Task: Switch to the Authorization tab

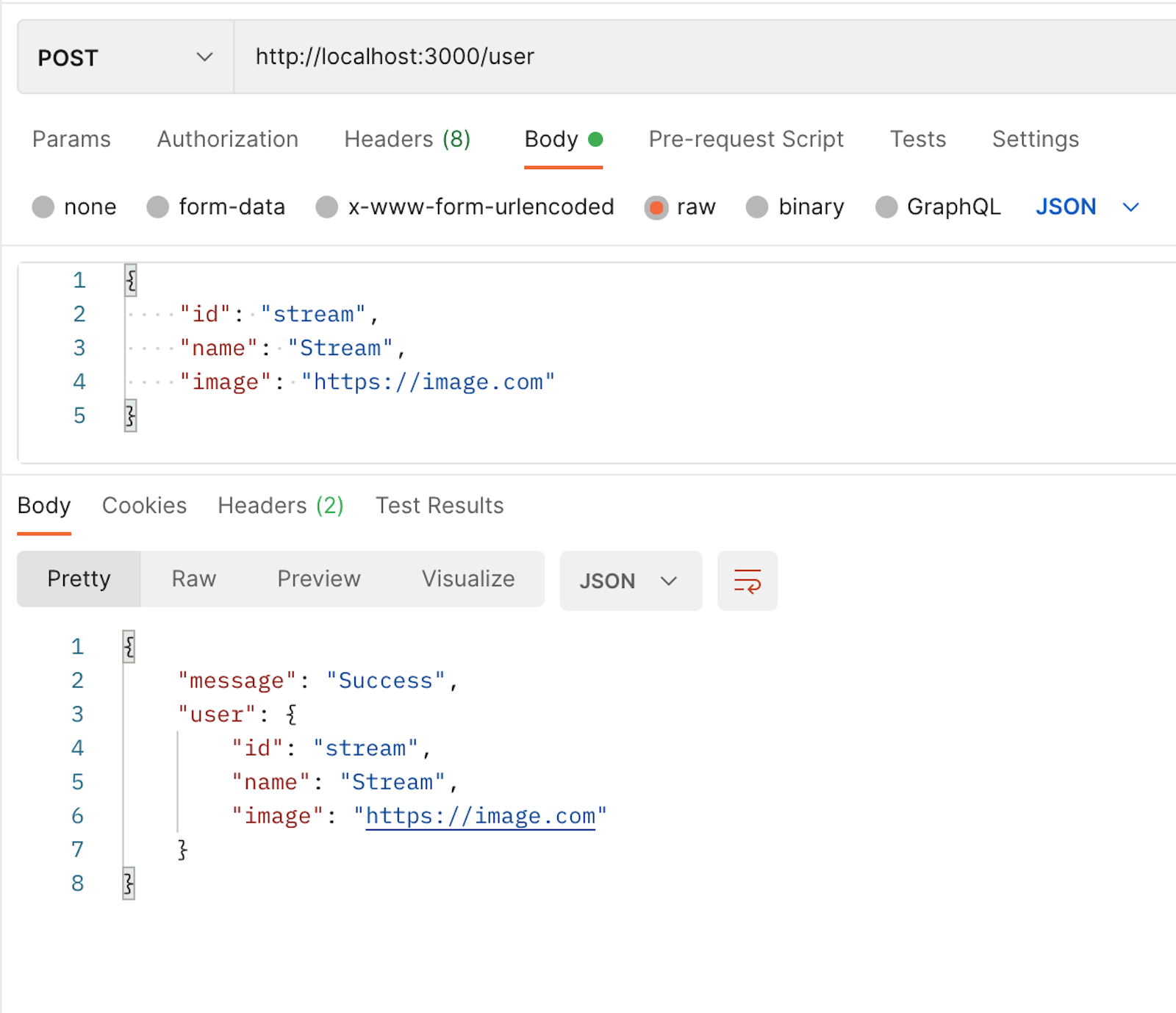Action: pyautogui.click(x=226, y=139)
